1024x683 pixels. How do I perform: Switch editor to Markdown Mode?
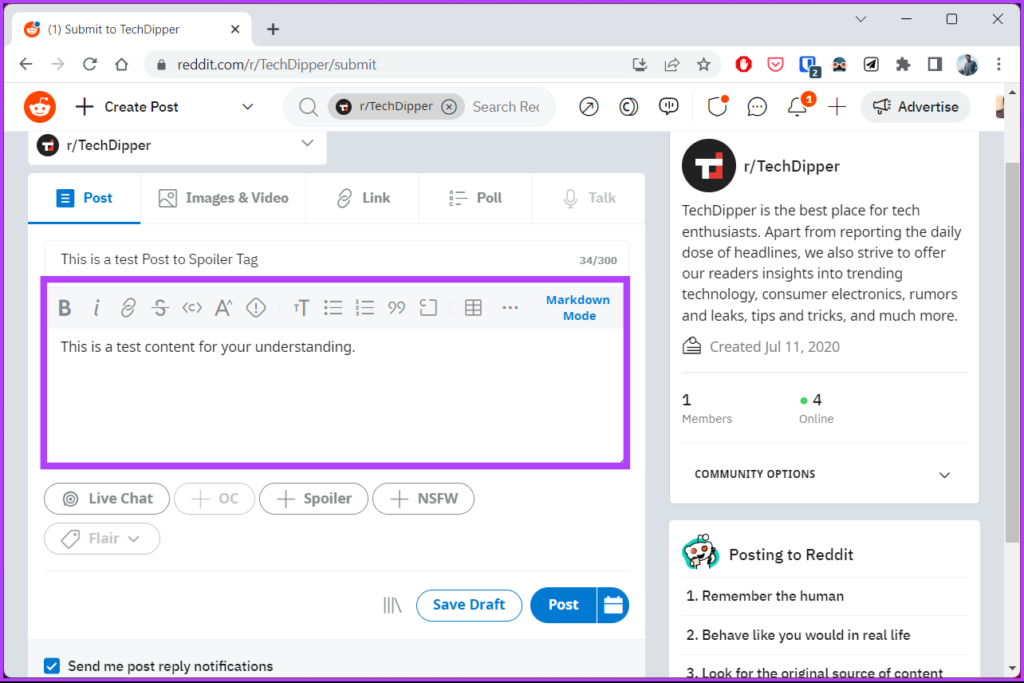[x=579, y=308]
